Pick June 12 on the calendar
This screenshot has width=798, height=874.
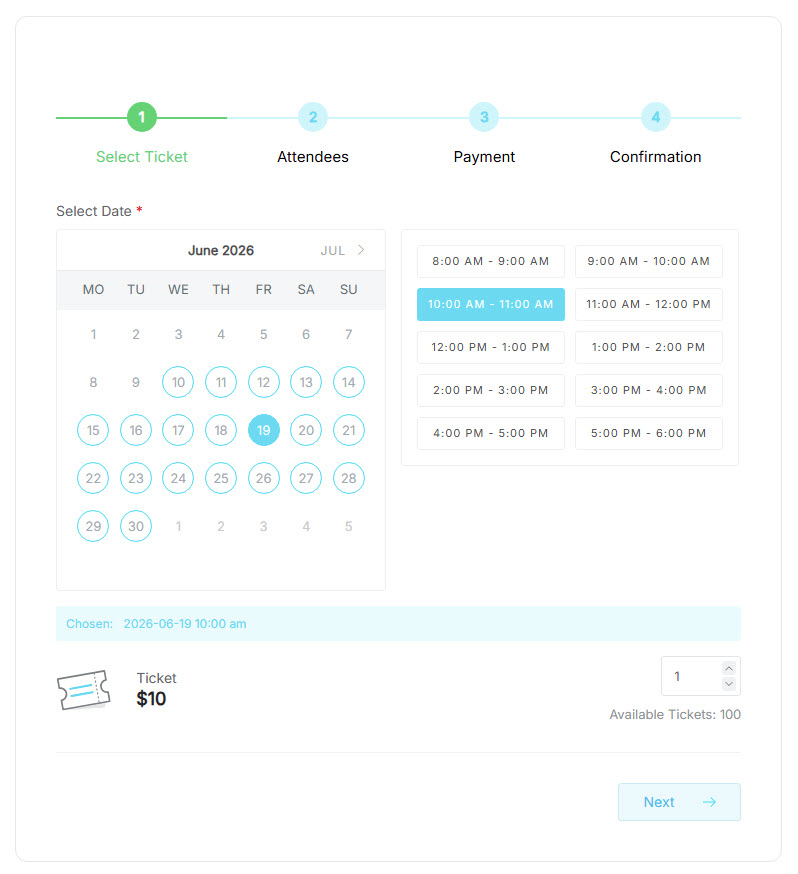click(x=264, y=382)
